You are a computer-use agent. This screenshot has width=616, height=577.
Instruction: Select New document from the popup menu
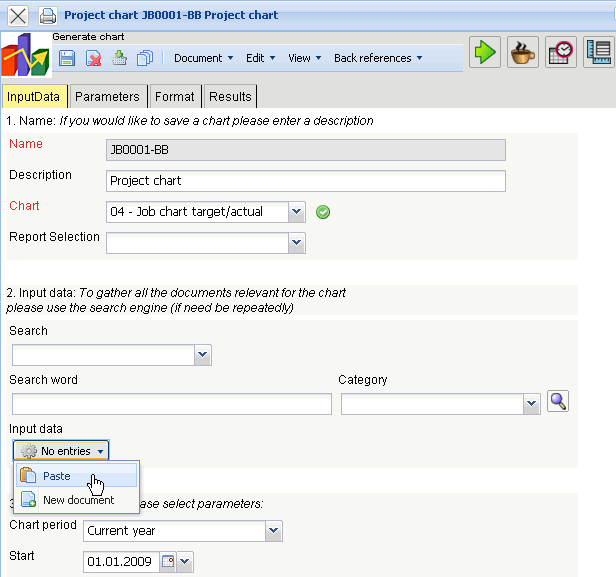pyautogui.click(x=78, y=500)
